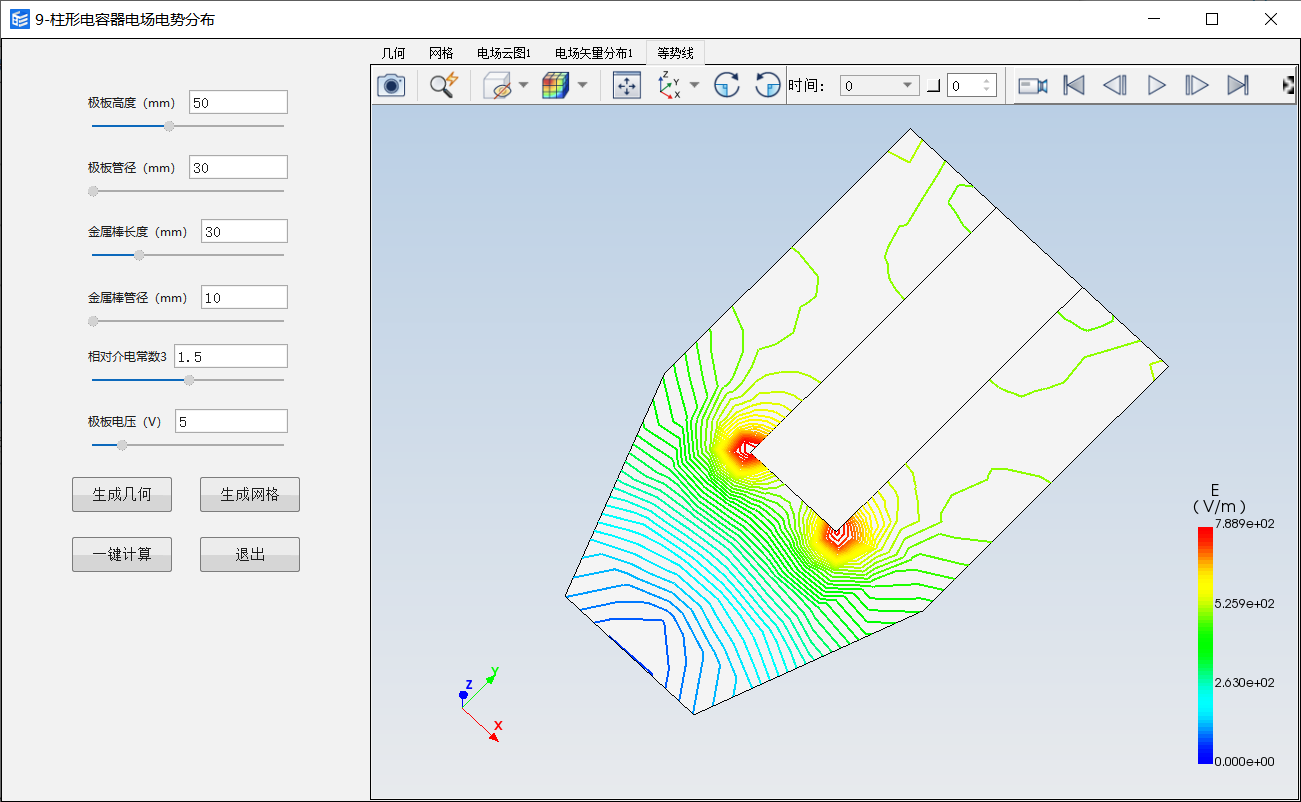This screenshot has height=802, width=1301.
Task: Minimize the application window
Action: (1153, 19)
